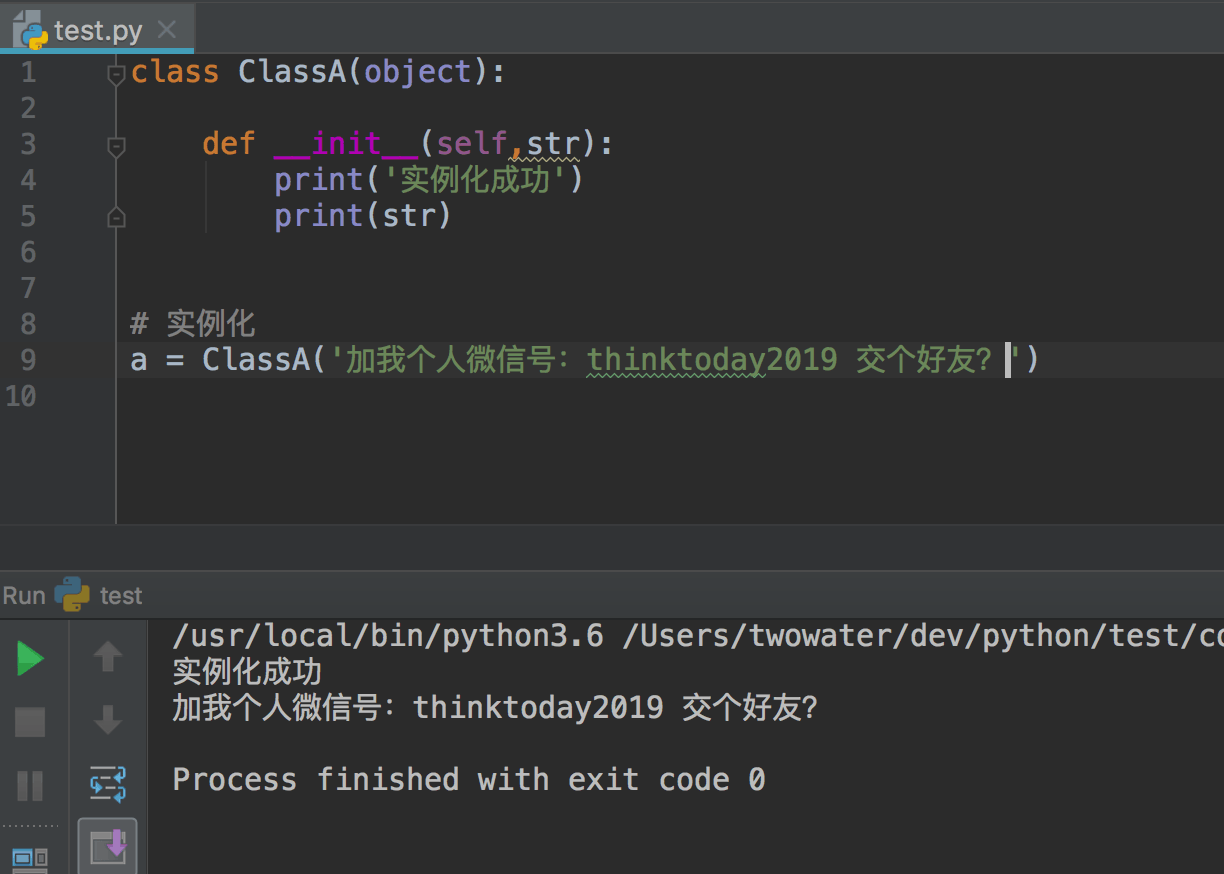Click line number 4 in gutter
The height and width of the screenshot is (874, 1224).
pos(28,180)
